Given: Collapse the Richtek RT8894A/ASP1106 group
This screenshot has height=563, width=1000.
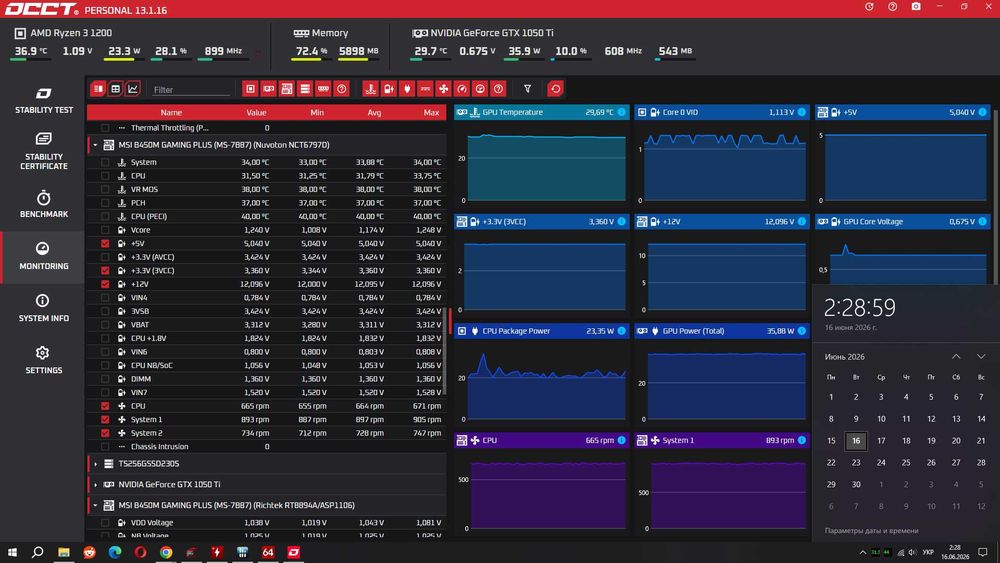Looking at the screenshot, I should click(96, 506).
